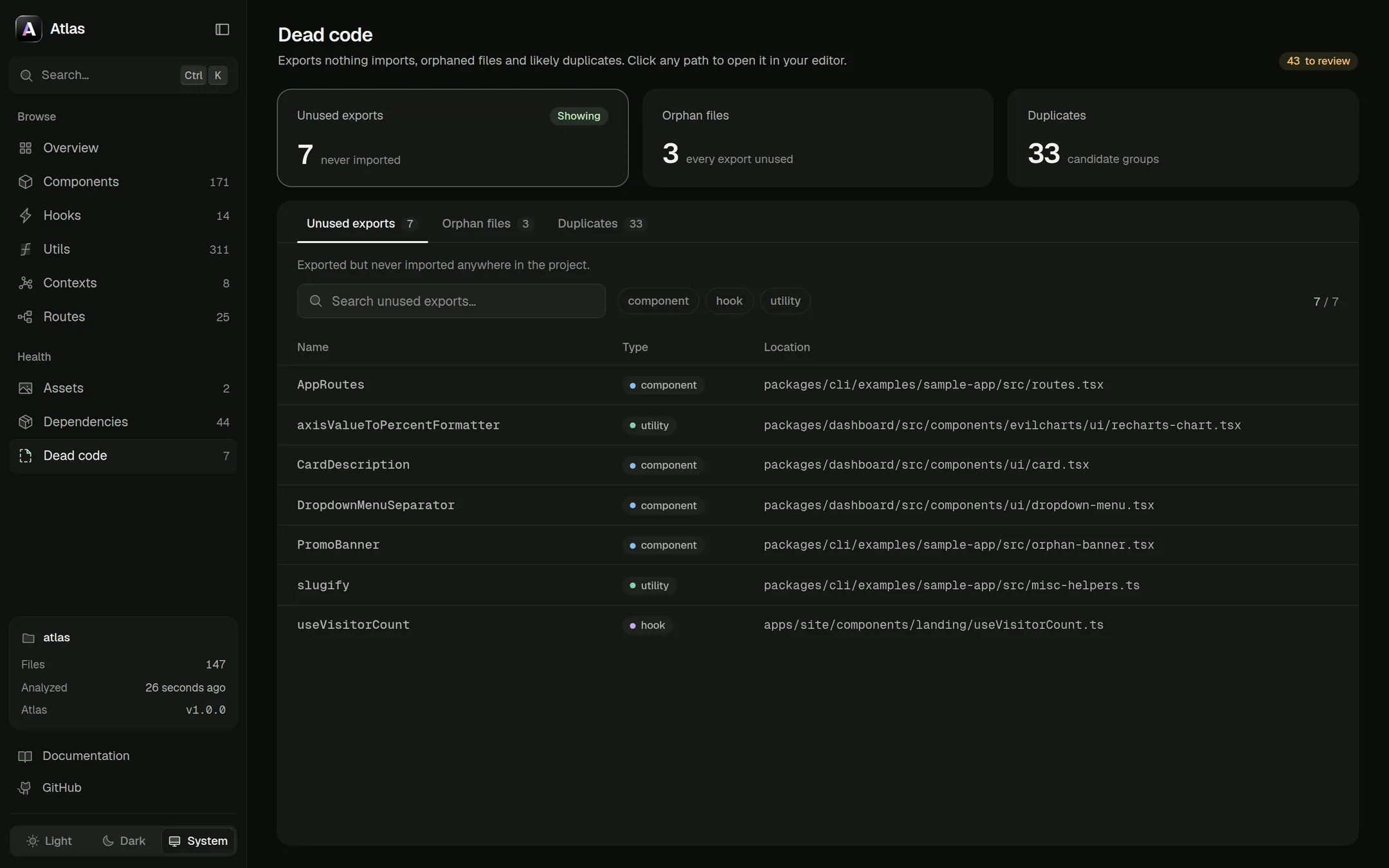Click the CardDescription export name
The height and width of the screenshot is (868, 1389).
(x=353, y=465)
